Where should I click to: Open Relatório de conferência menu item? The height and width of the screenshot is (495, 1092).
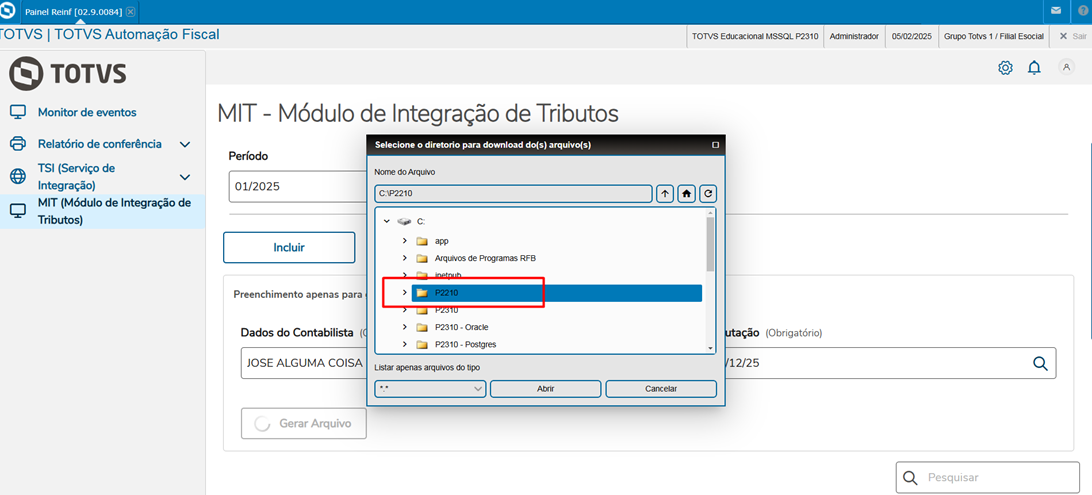point(100,144)
